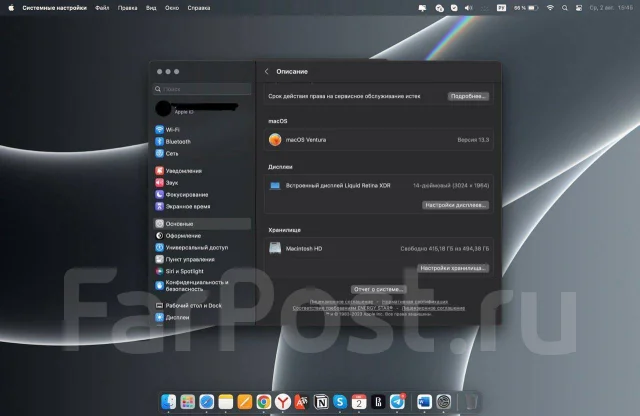Launch Microsoft Word from the Dock
This screenshot has width=640, height=416.
424,402
